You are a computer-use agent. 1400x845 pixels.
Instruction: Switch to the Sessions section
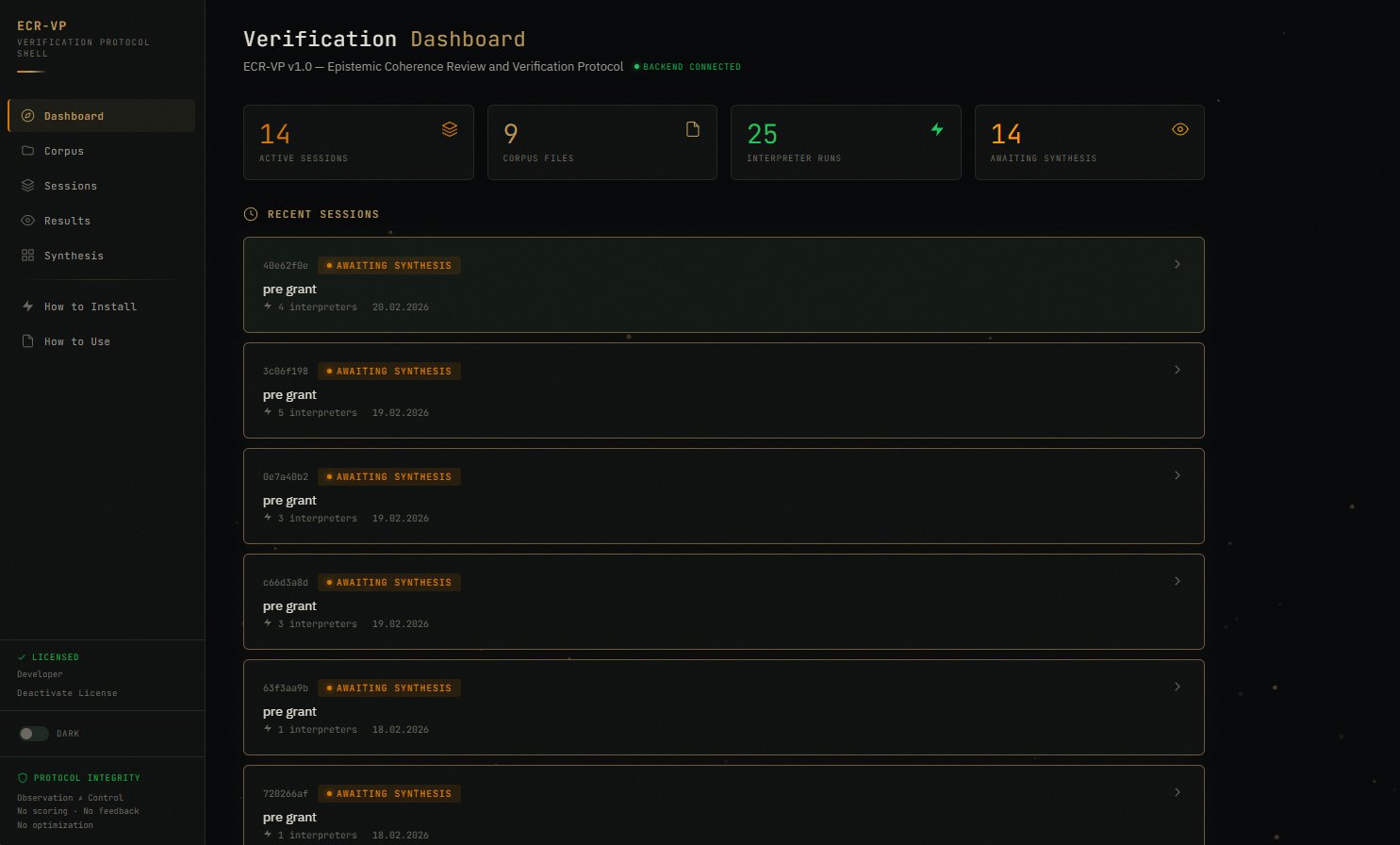[71, 186]
